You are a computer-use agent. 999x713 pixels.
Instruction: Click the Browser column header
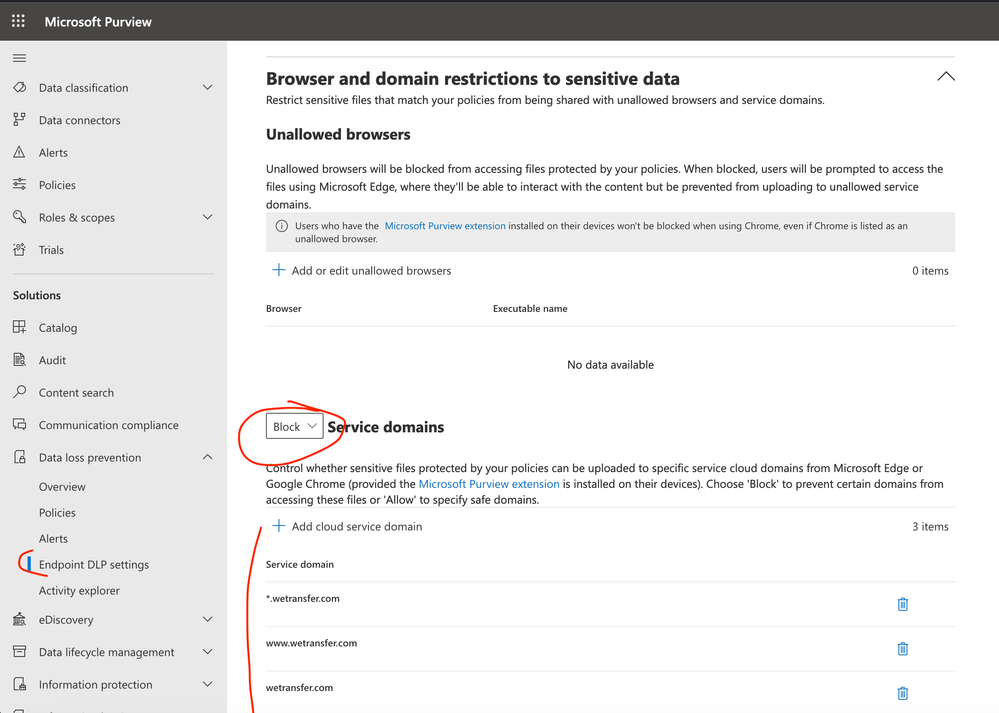pos(284,308)
